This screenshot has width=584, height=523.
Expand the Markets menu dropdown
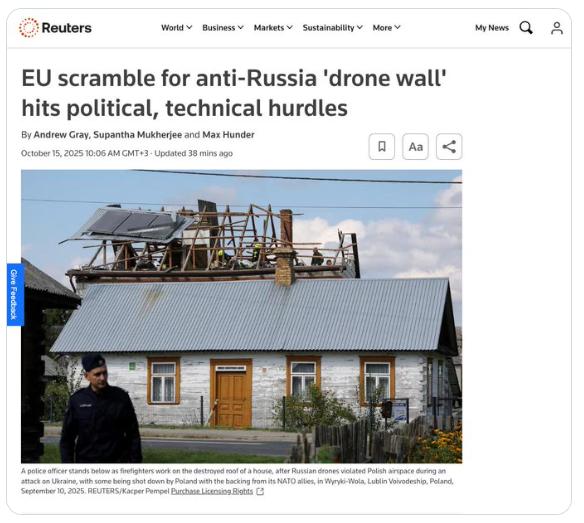point(273,28)
